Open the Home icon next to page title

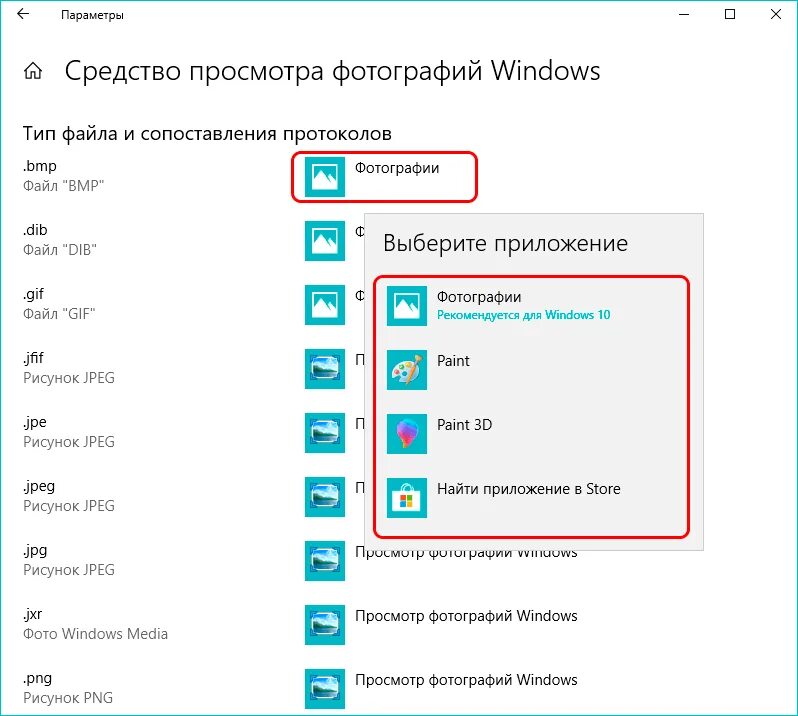click(33, 71)
